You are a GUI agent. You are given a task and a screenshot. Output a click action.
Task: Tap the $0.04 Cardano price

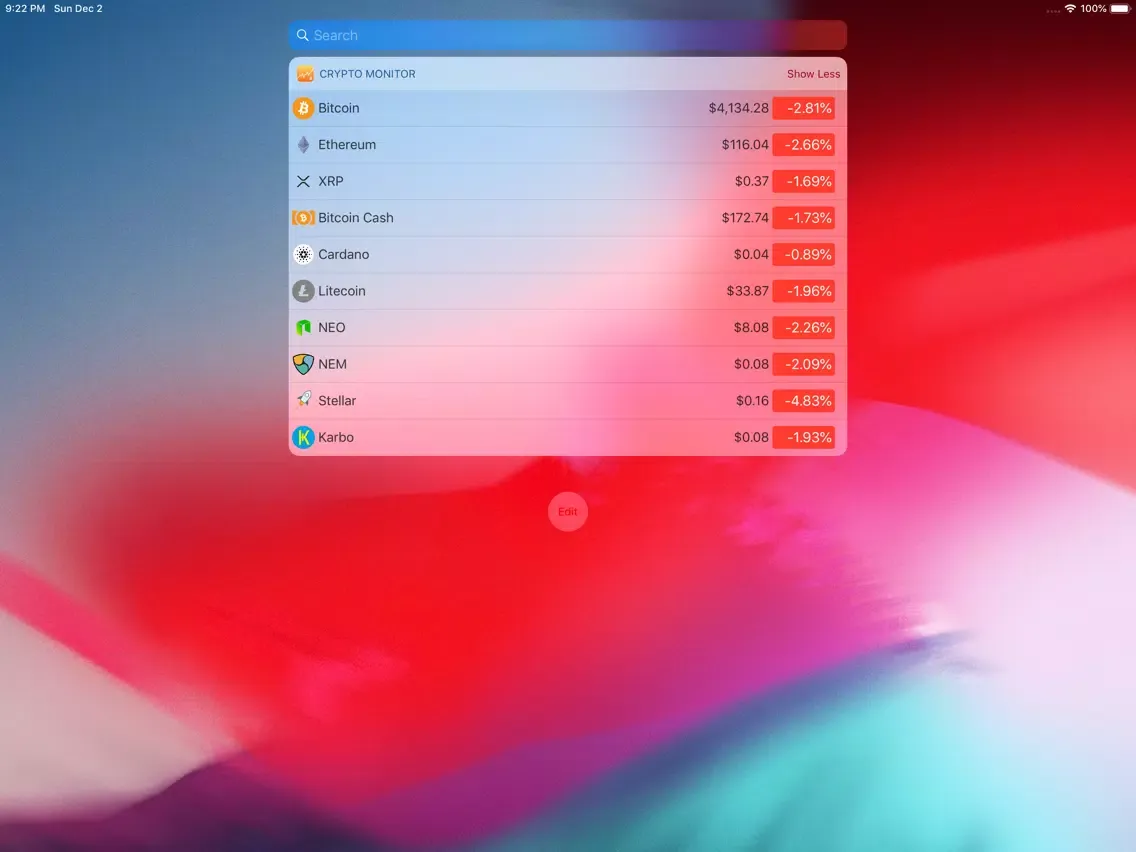click(x=751, y=254)
